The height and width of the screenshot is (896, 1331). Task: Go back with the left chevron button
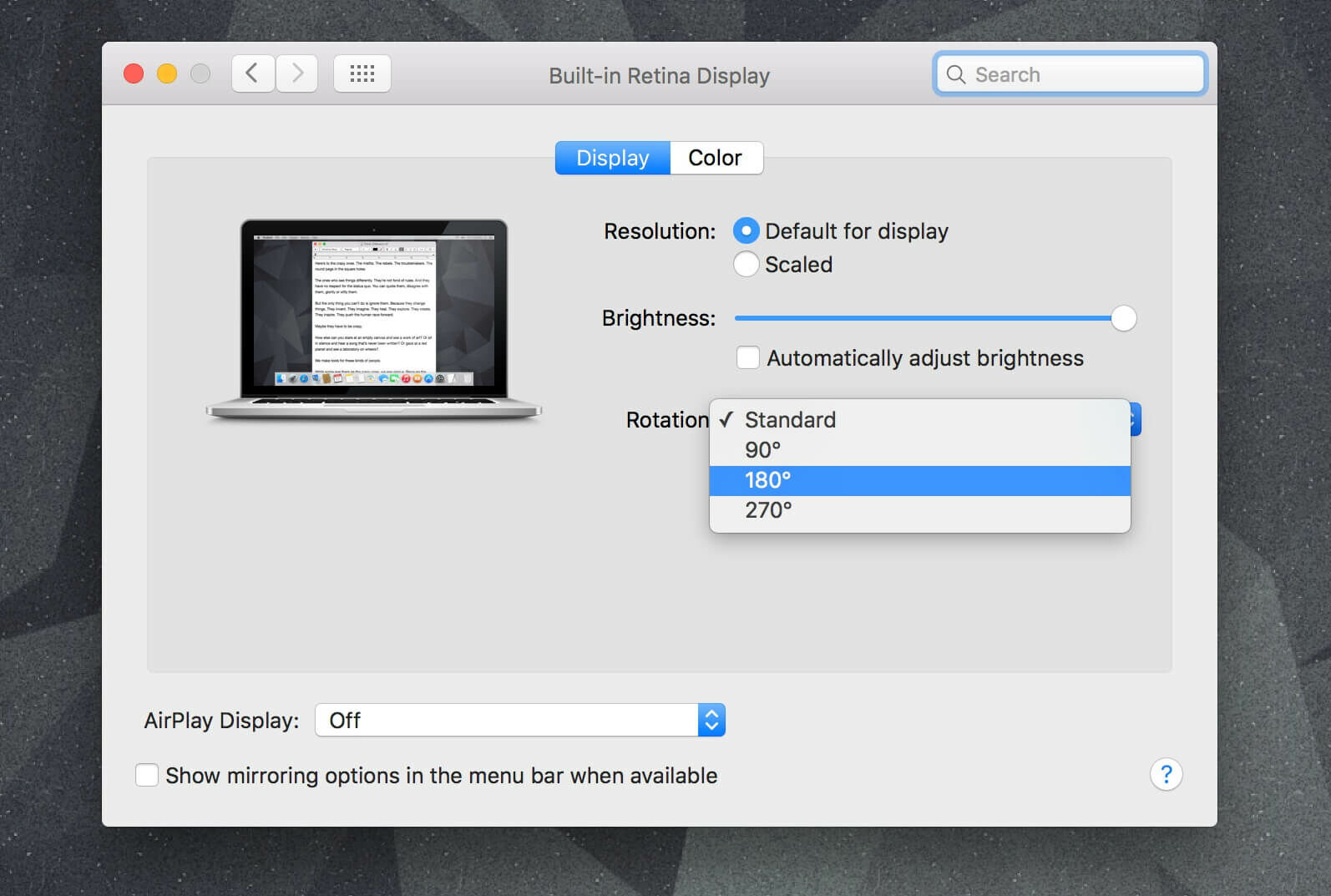(253, 74)
